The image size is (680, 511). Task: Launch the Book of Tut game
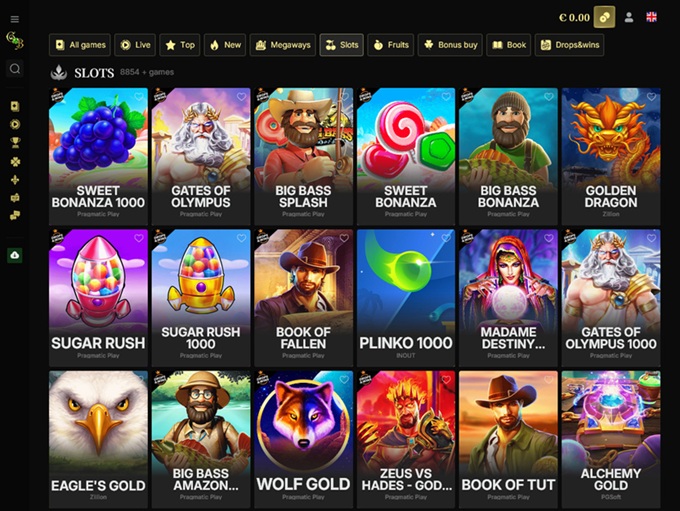pos(508,439)
